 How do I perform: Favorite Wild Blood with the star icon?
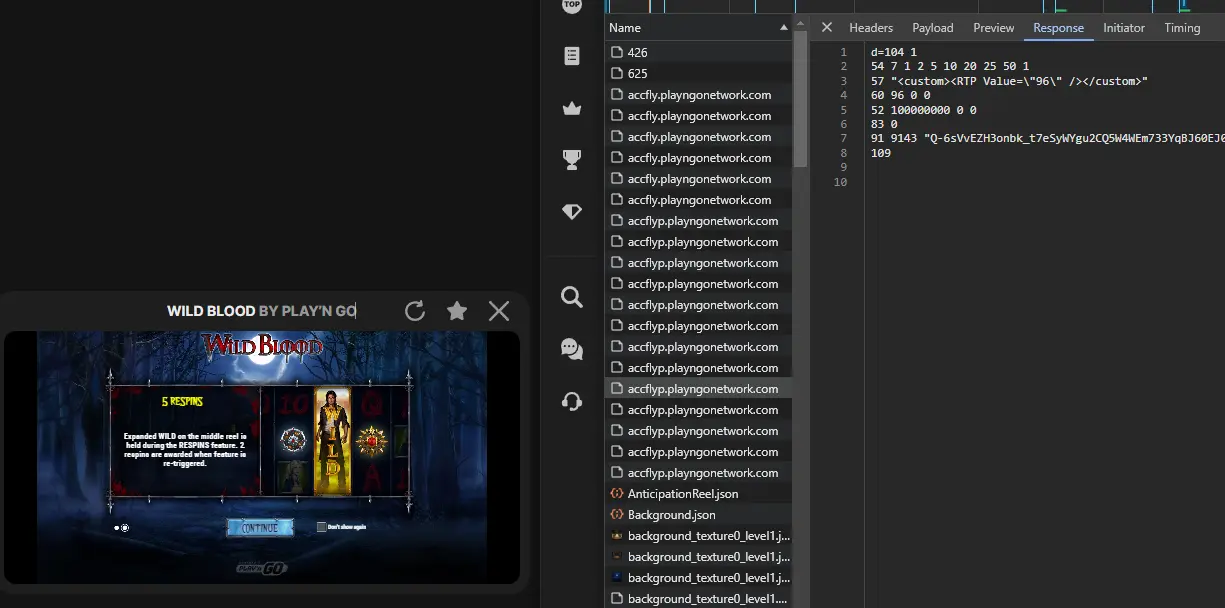[457, 311]
